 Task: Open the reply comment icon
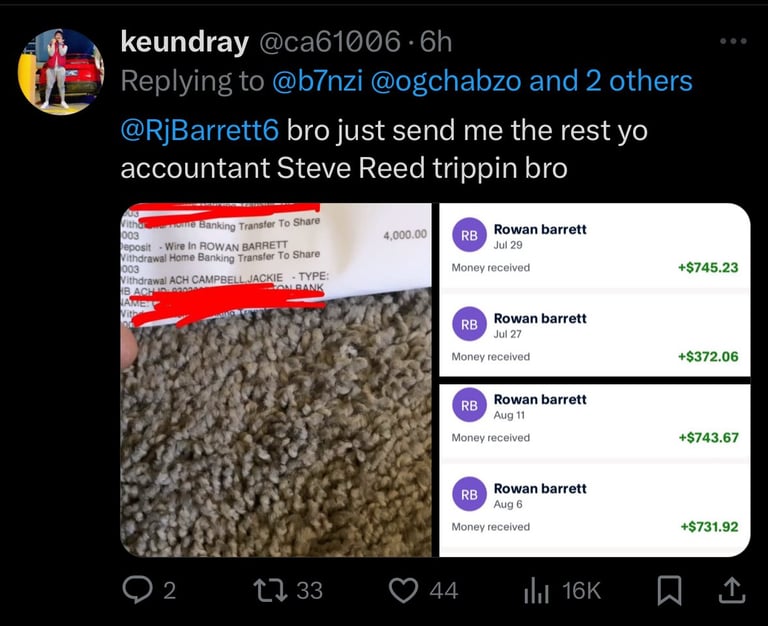[137, 590]
